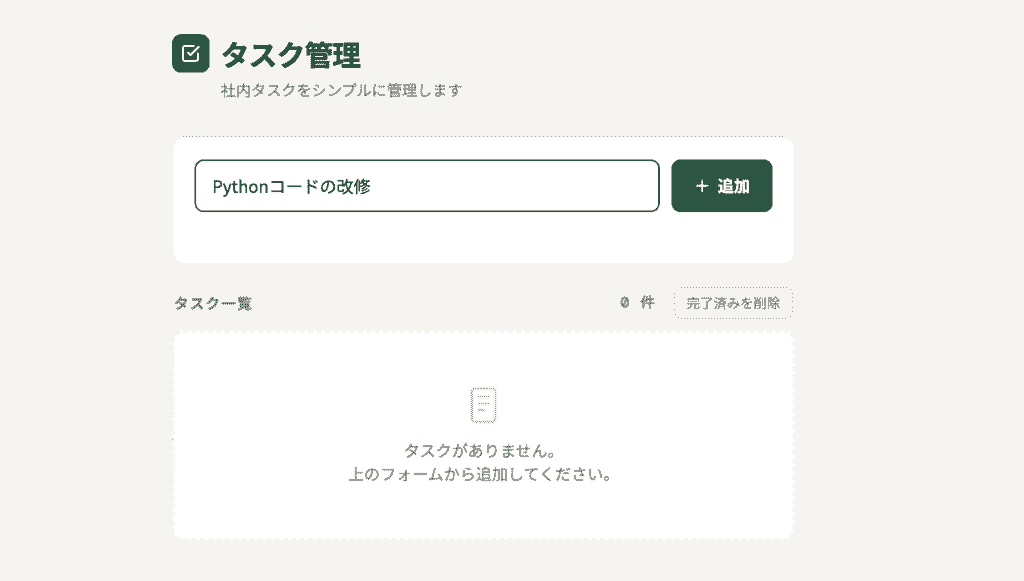Screen dimensions: 1024x581
Task: Add the task with the 追加 button
Action: coord(722,186)
